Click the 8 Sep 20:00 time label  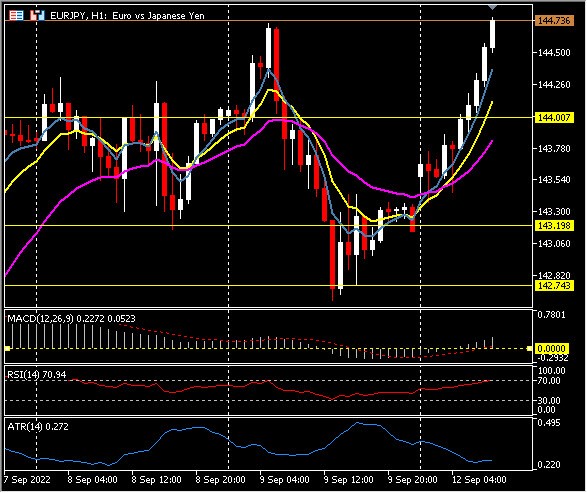(220, 480)
